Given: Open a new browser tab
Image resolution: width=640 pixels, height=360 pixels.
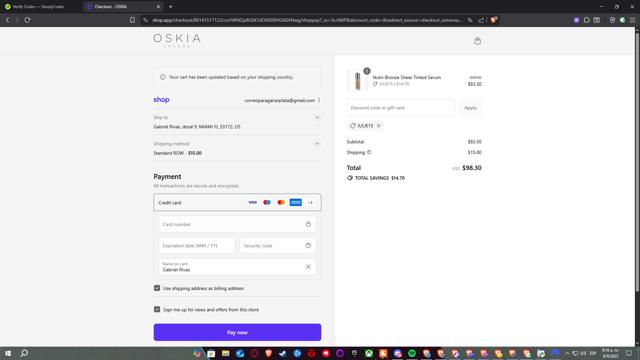Looking at the screenshot, I should (x=171, y=7).
